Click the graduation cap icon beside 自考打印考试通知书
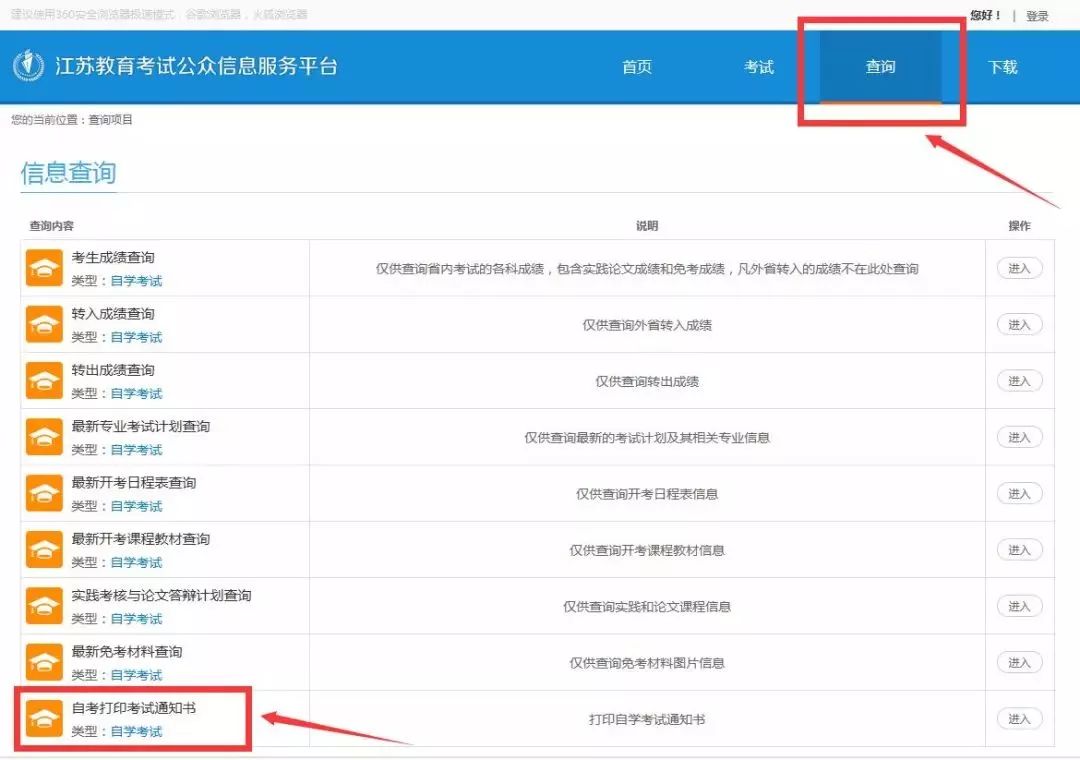Image resolution: width=1080 pixels, height=760 pixels. coord(44,718)
